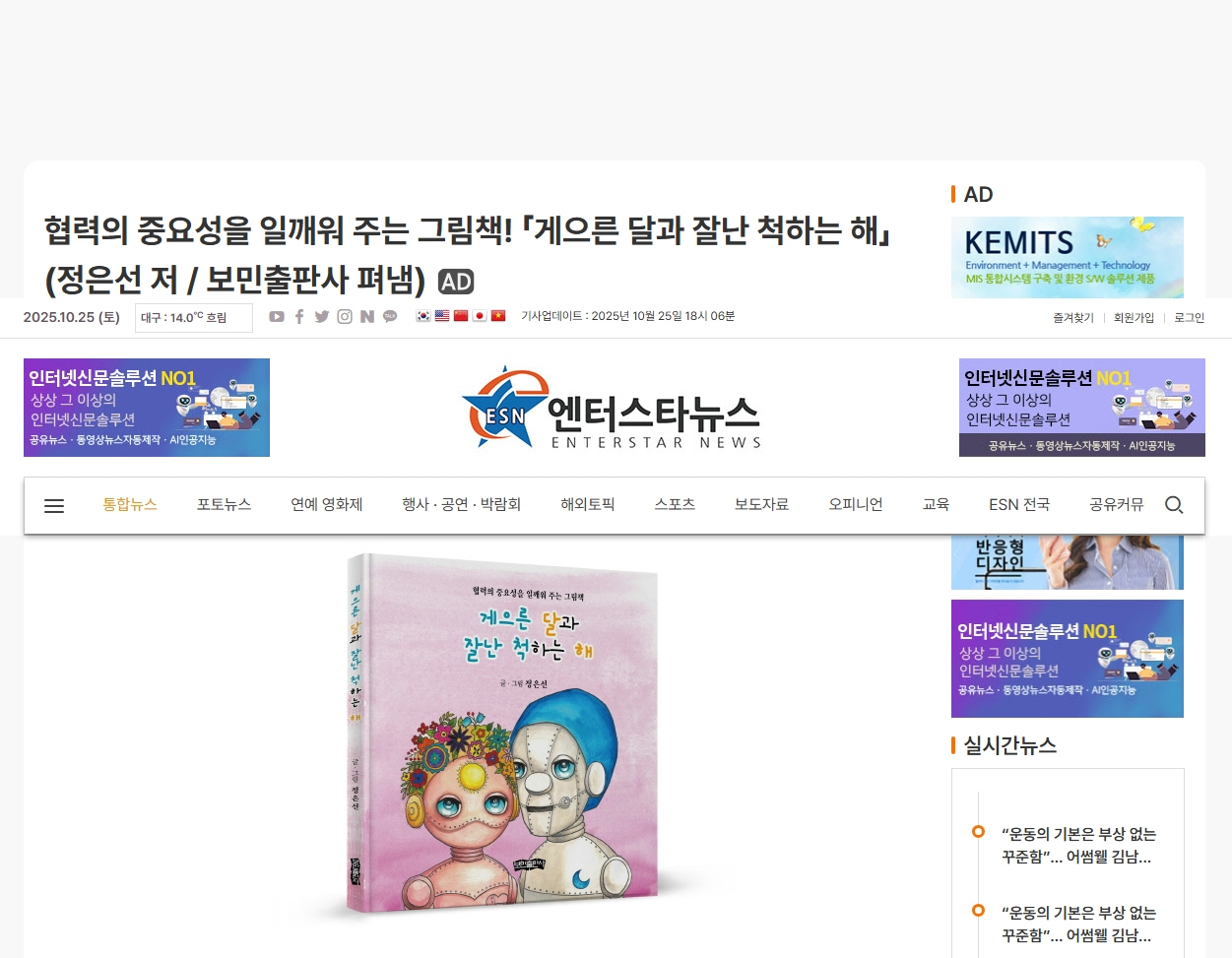
Task: Open the KakaoTalk chat icon
Action: coord(390,316)
